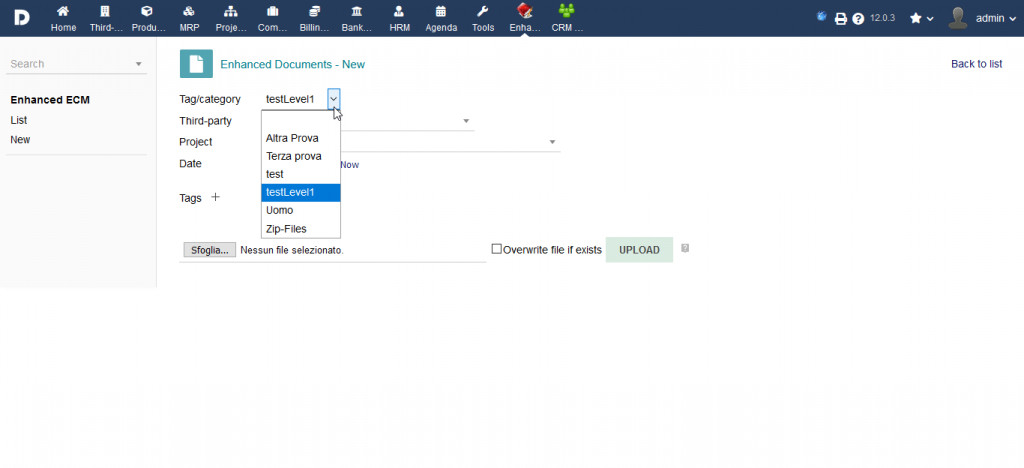Viewport: 1024px width, 468px height.
Task: Open MRP module
Action: point(189,18)
